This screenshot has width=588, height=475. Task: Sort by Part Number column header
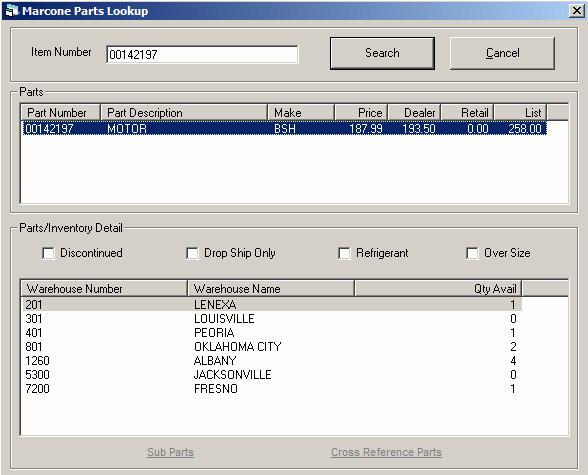(60, 112)
